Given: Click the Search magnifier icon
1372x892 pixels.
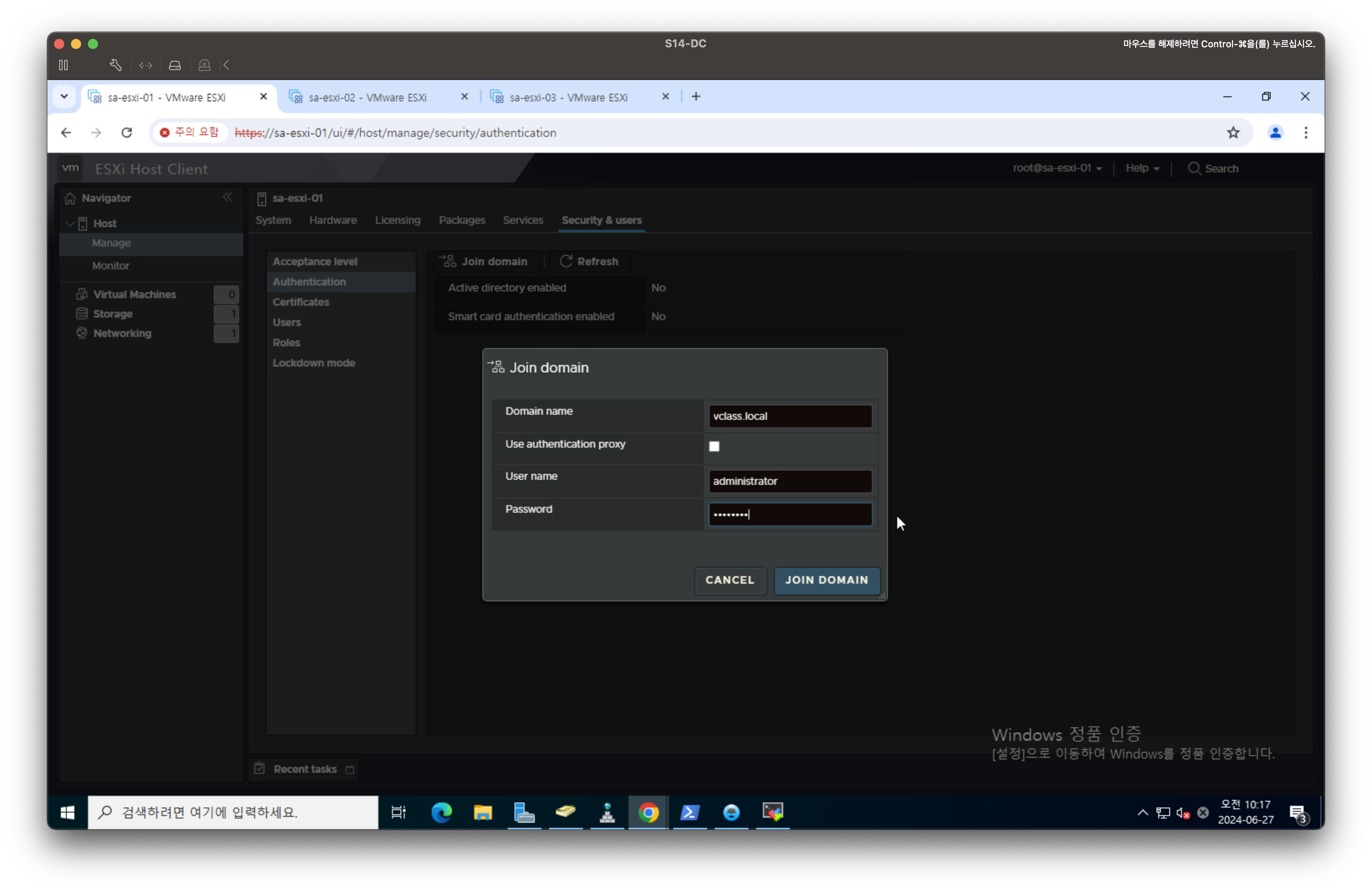Looking at the screenshot, I should coord(1194,168).
